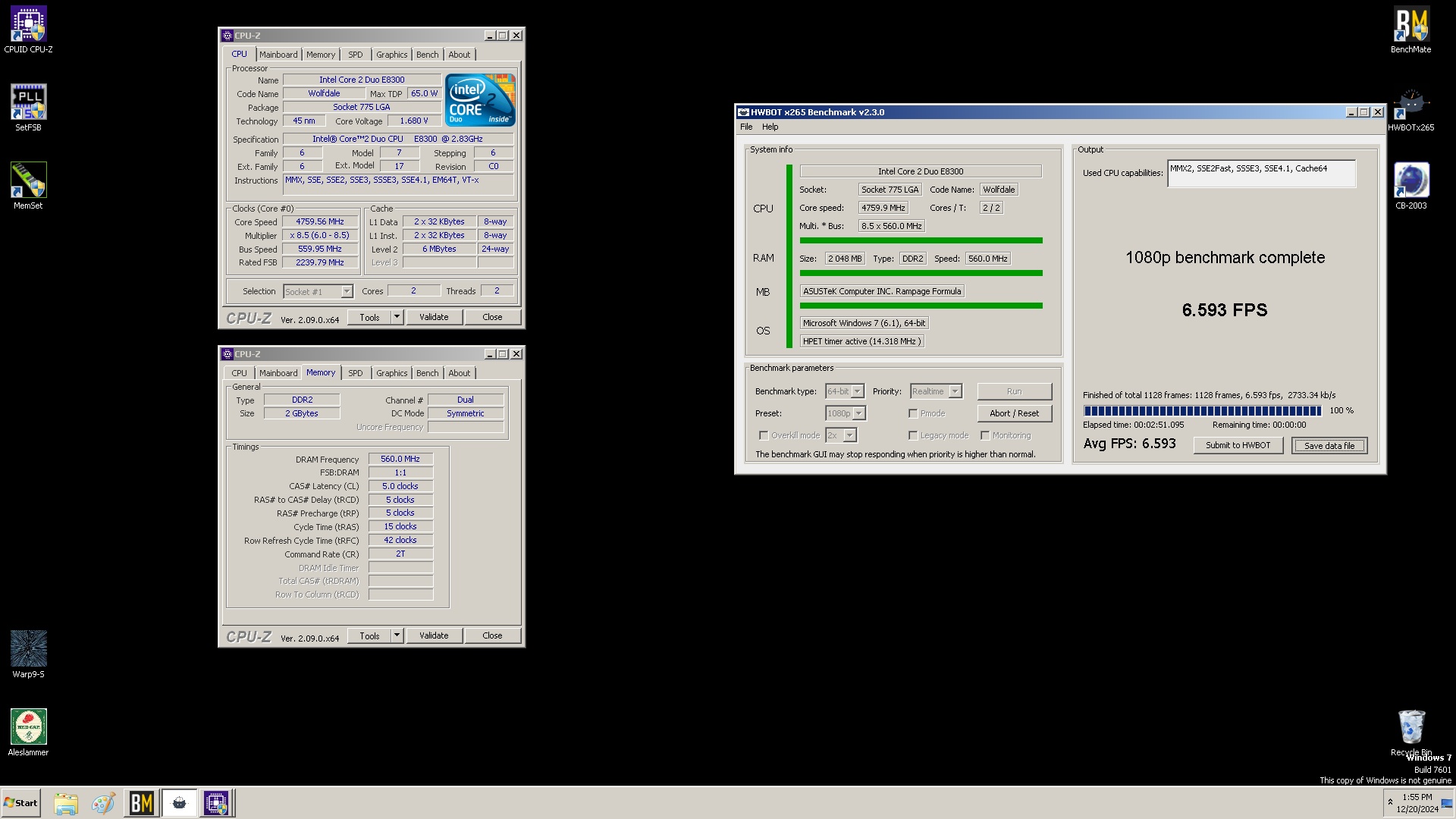Click the disabled Run button
The width and height of the screenshot is (1456, 819).
coord(1014,391)
